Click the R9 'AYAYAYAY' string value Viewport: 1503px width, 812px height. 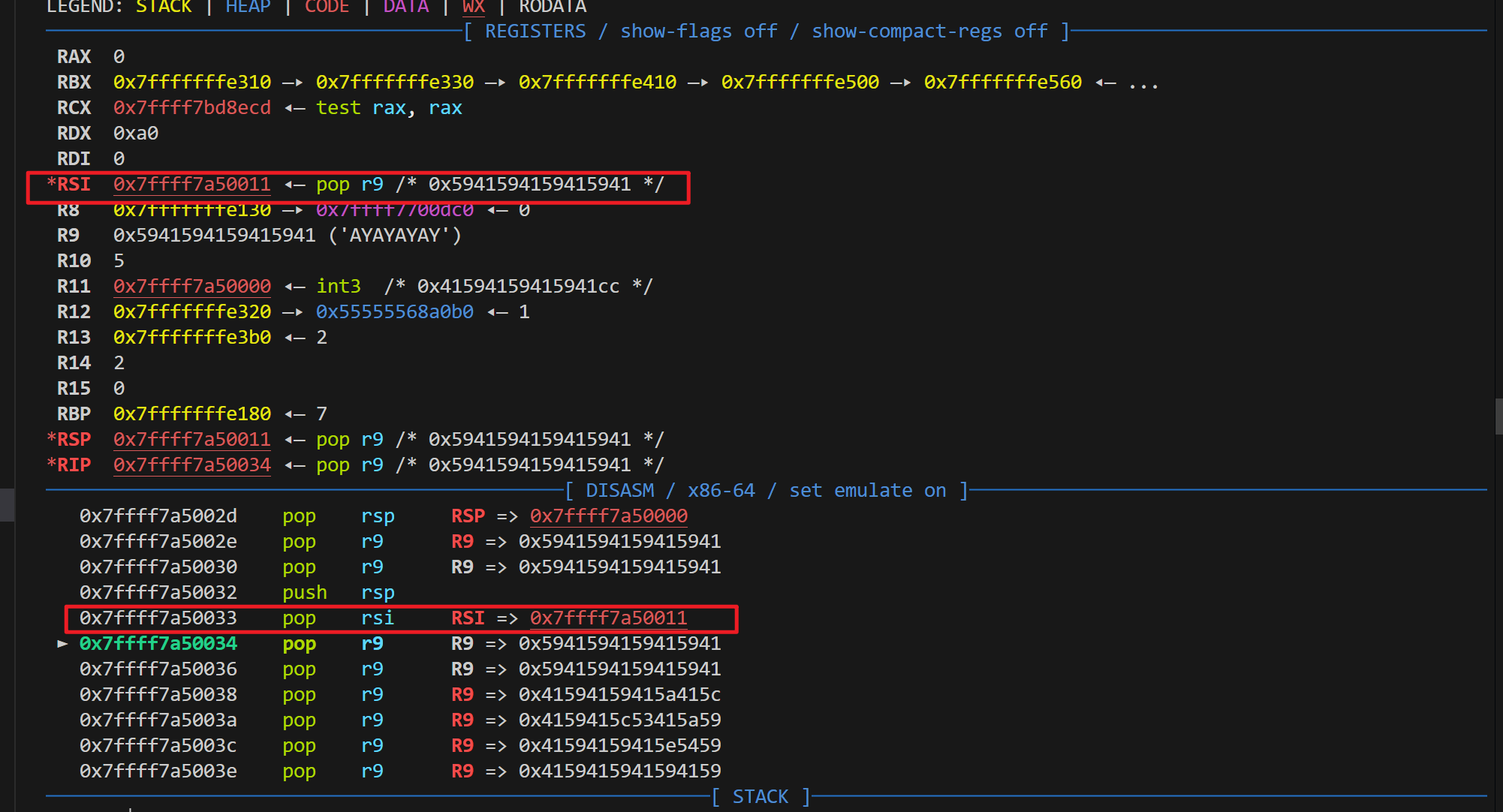click(395, 236)
